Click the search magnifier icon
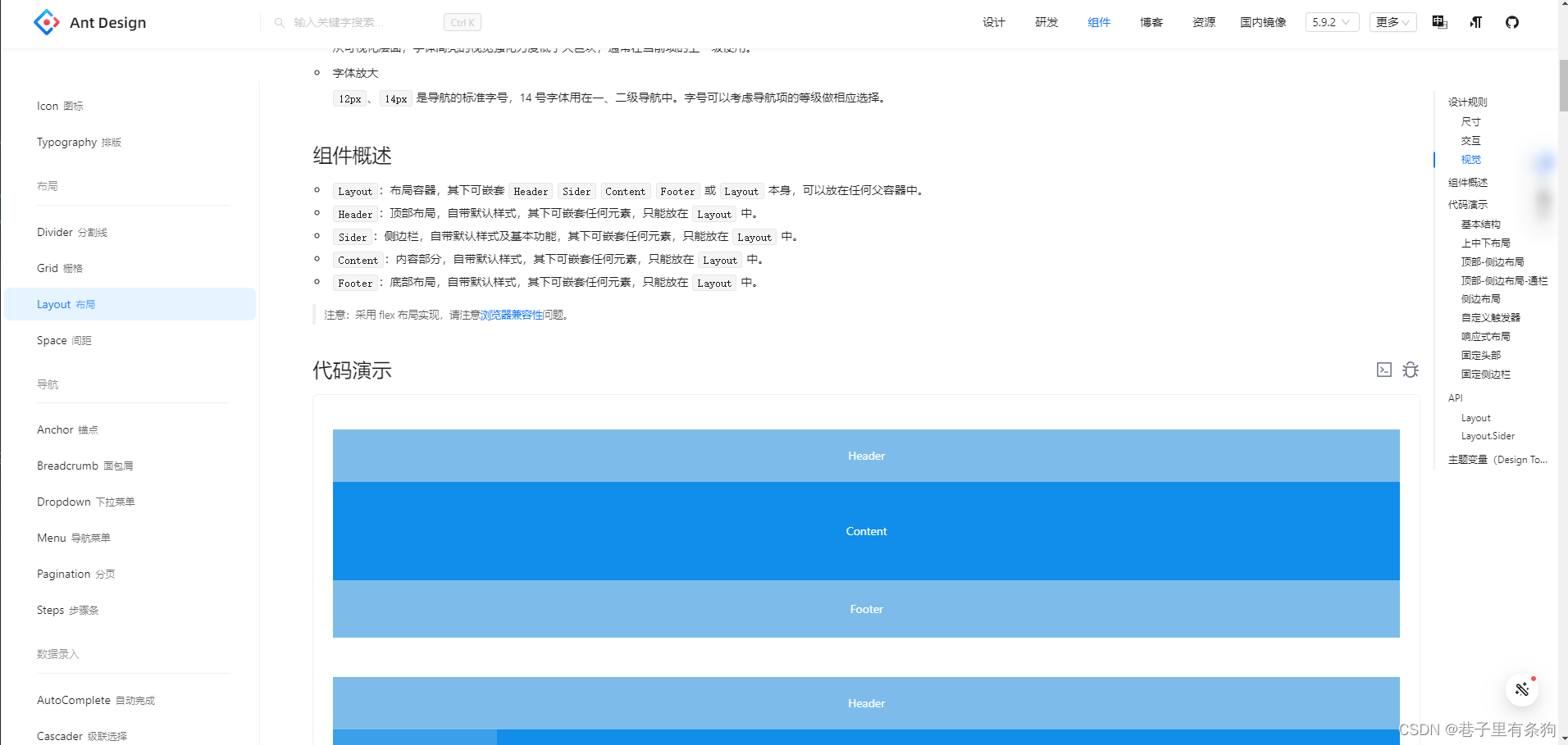1568x745 pixels. pos(279,22)
